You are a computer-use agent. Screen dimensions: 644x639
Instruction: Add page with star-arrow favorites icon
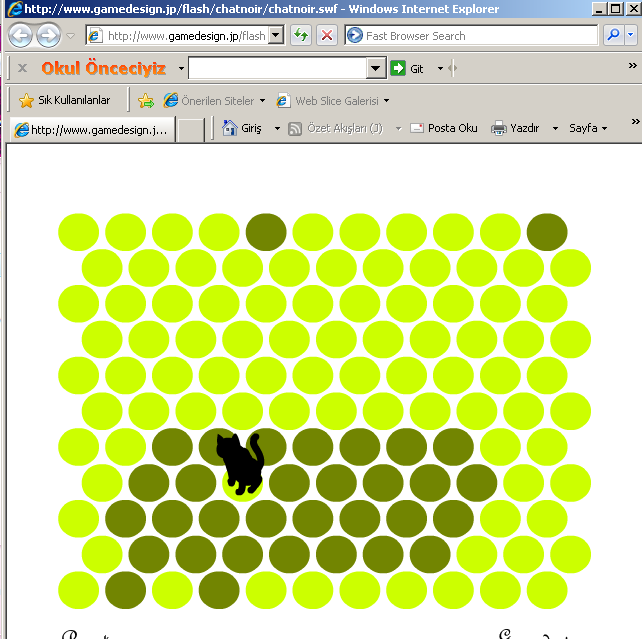pos(146,100)
